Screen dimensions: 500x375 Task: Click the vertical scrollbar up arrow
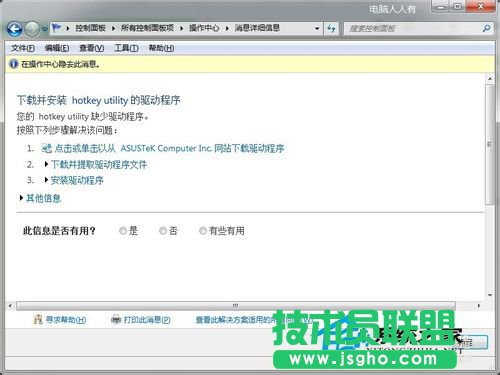coord(490,79)
